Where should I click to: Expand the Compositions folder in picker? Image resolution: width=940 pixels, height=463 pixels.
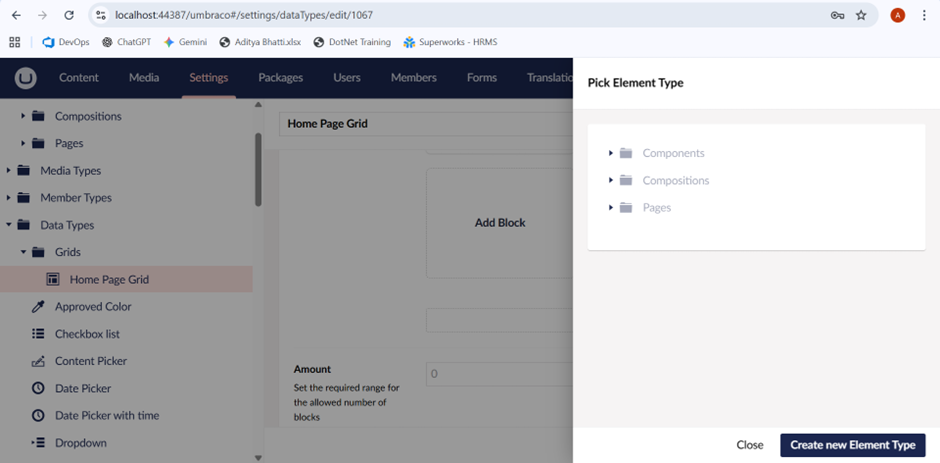pos(611,180)
